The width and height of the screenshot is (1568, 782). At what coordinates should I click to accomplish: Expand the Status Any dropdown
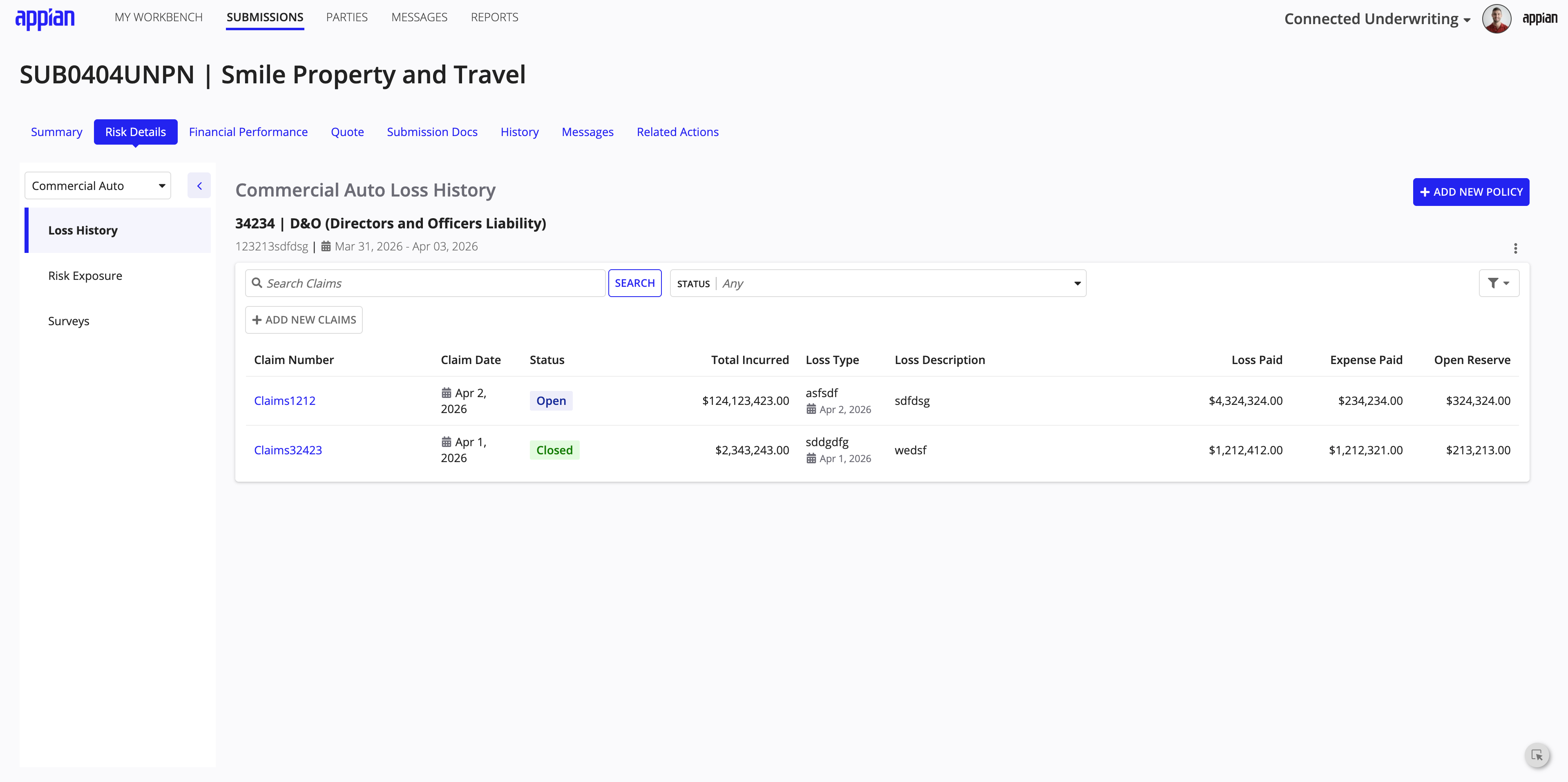[x=878, y=283]
